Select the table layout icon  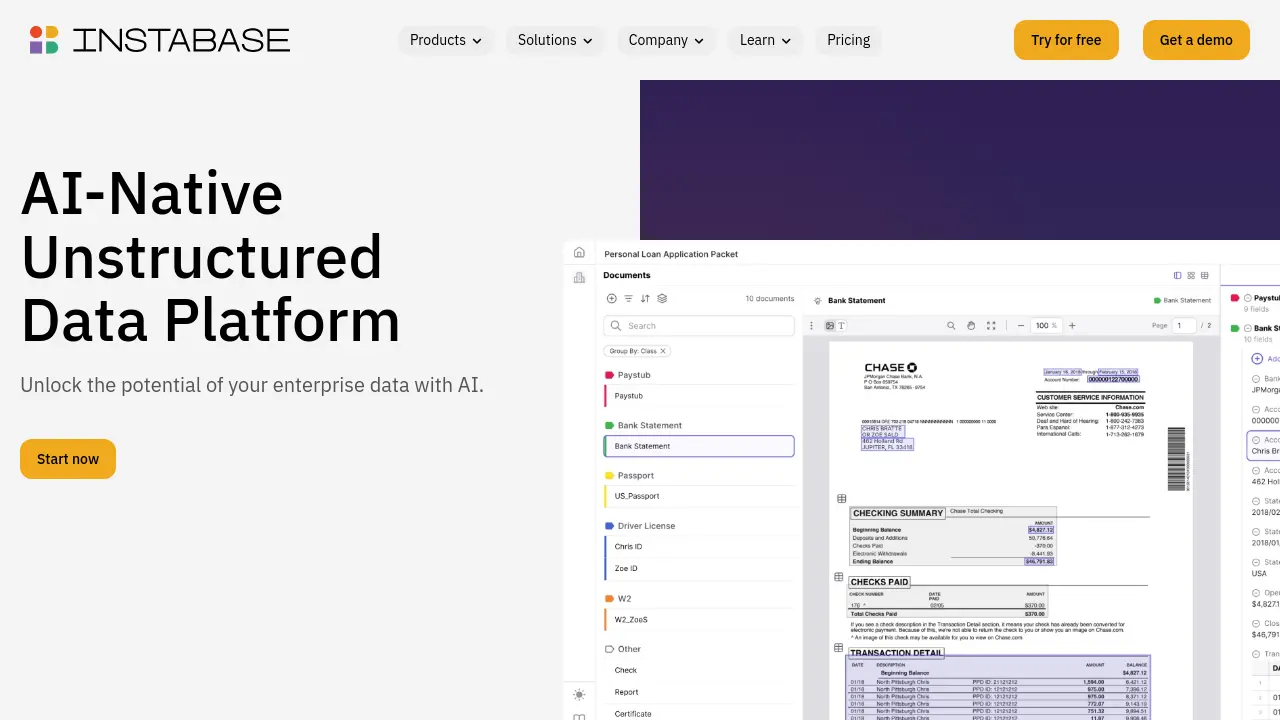point(1205,275)
